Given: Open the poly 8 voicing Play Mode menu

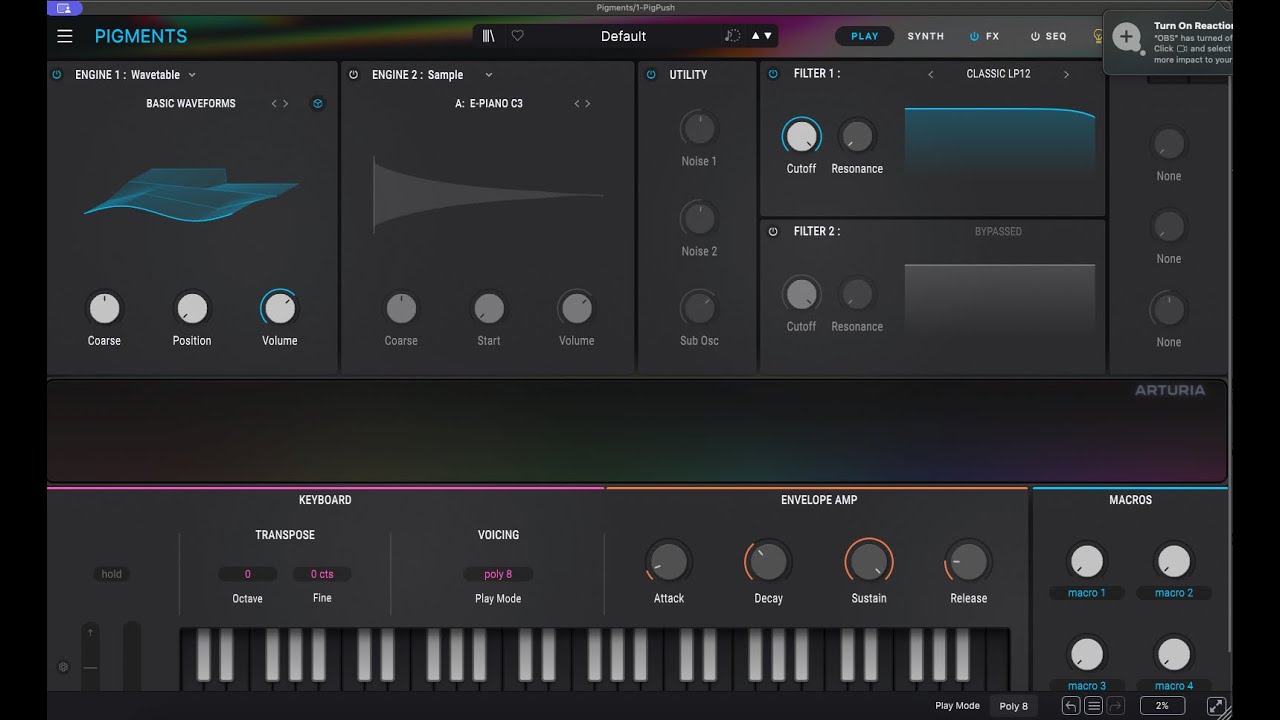Looking at the screenshot, I should point(498,574).
